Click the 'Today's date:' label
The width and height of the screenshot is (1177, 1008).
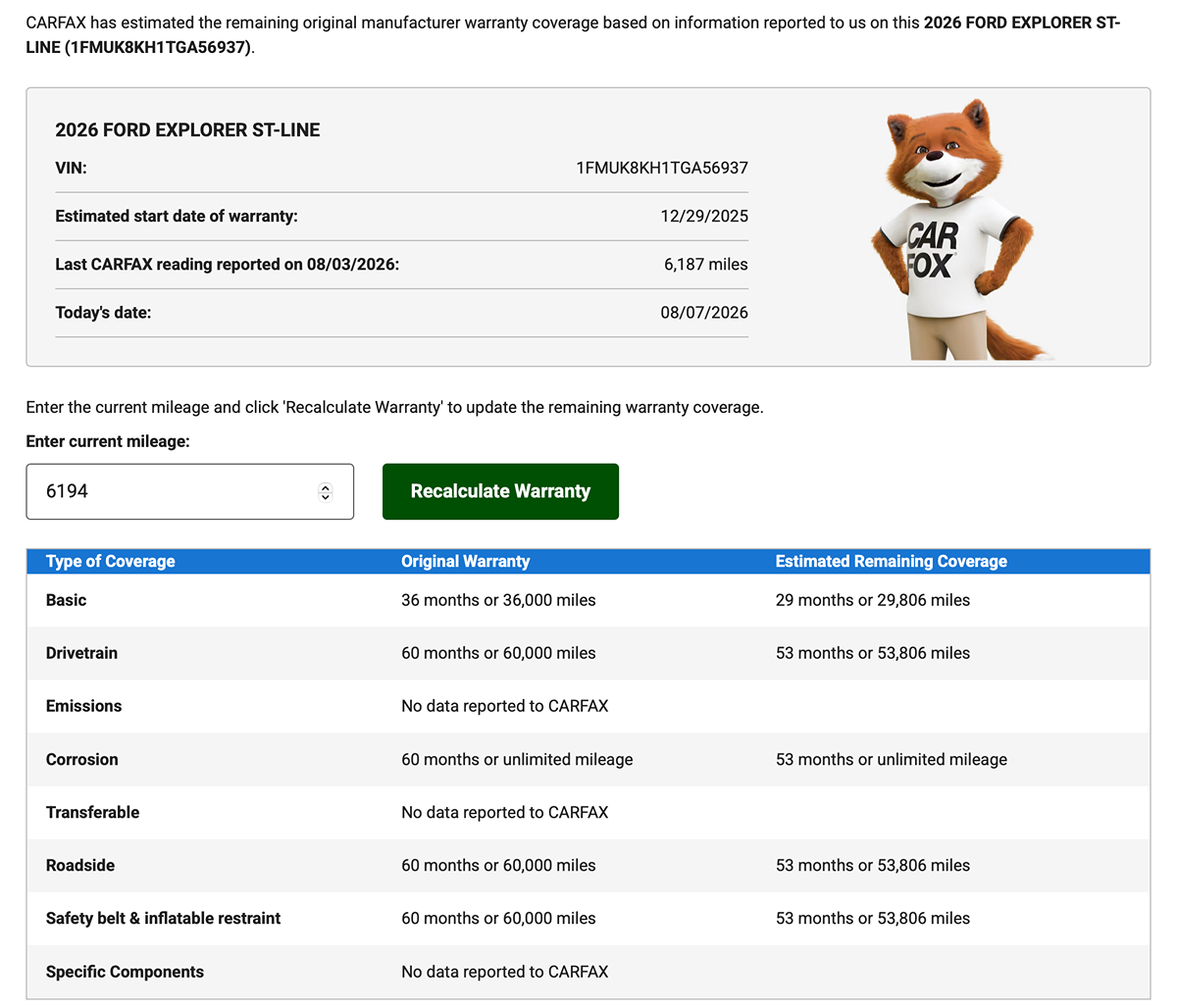103,312
